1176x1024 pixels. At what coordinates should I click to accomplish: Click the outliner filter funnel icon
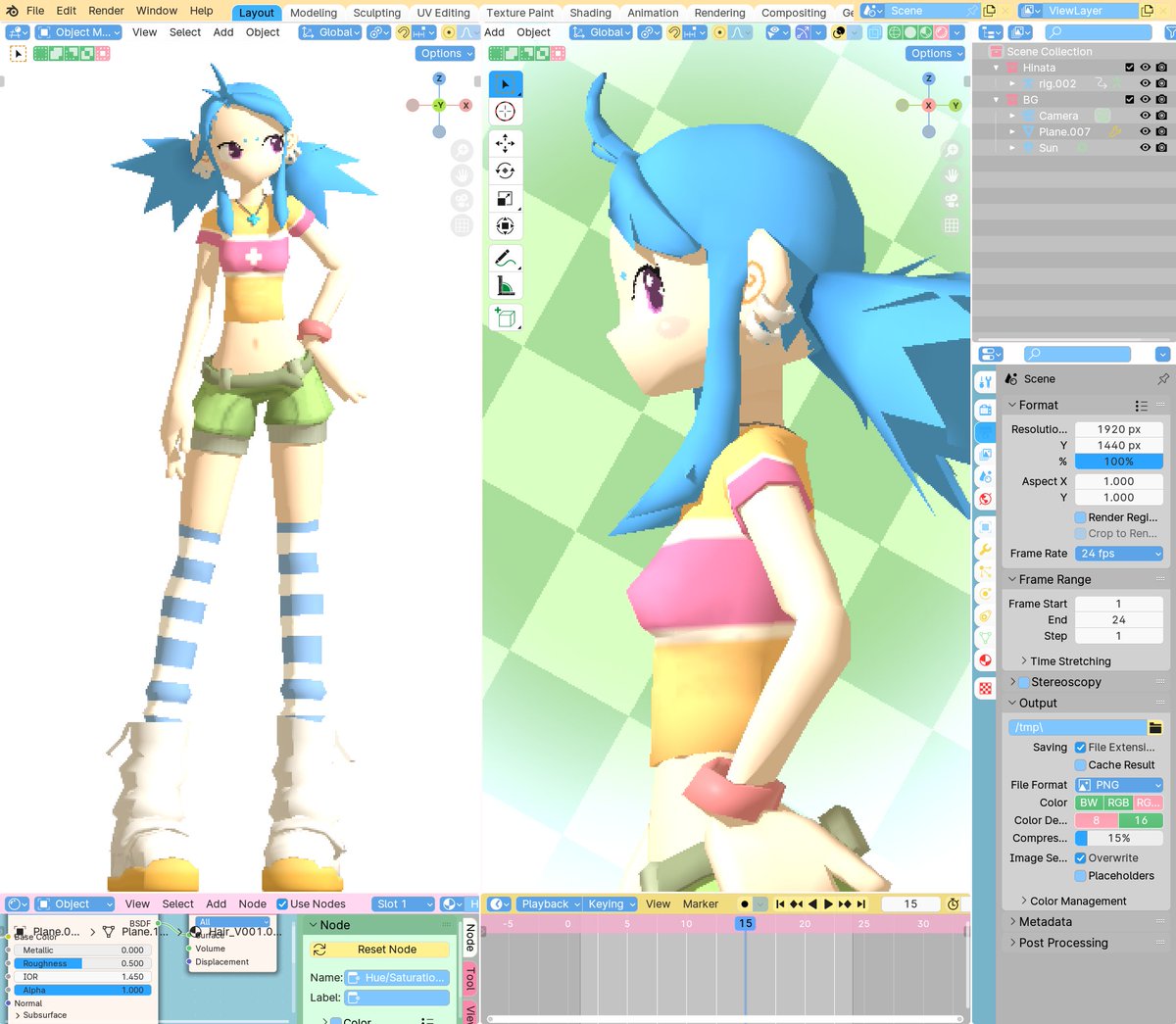pyautogui.click(x=1170, y=32)
